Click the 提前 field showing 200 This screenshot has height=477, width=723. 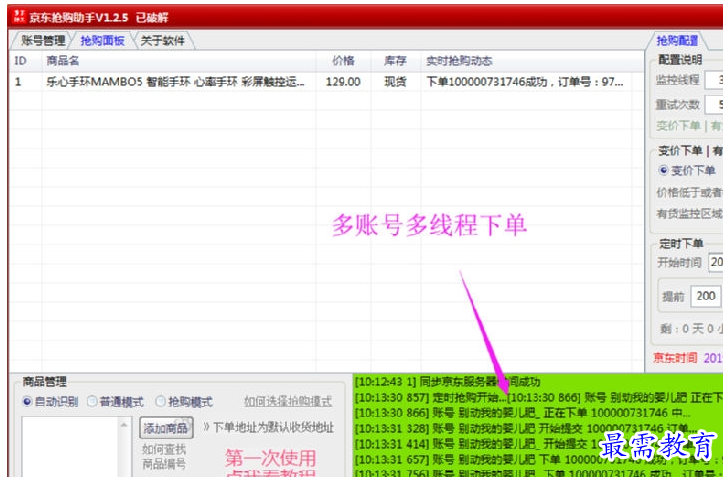coord(705,296)
